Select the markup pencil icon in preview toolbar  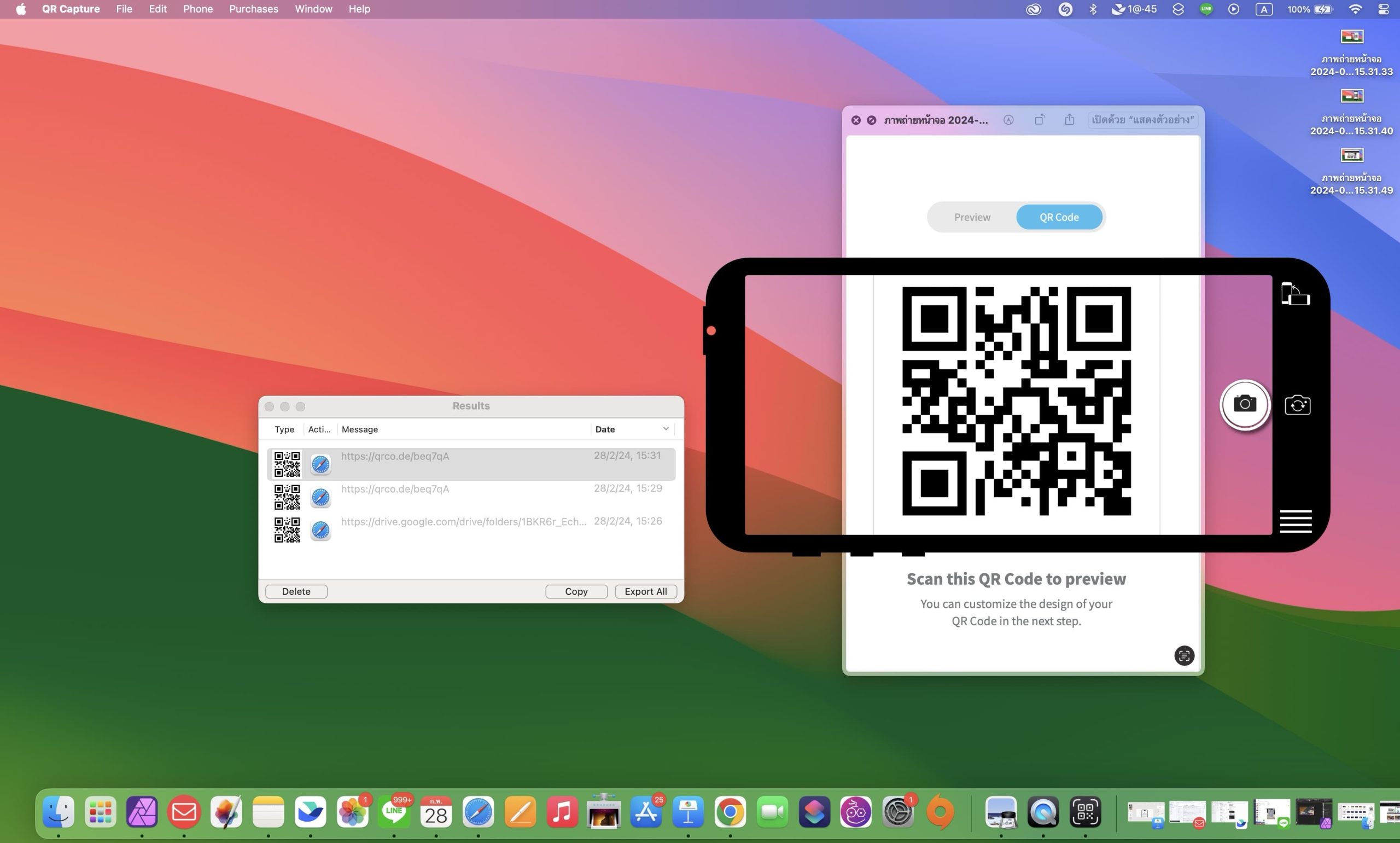(1009, 120)
